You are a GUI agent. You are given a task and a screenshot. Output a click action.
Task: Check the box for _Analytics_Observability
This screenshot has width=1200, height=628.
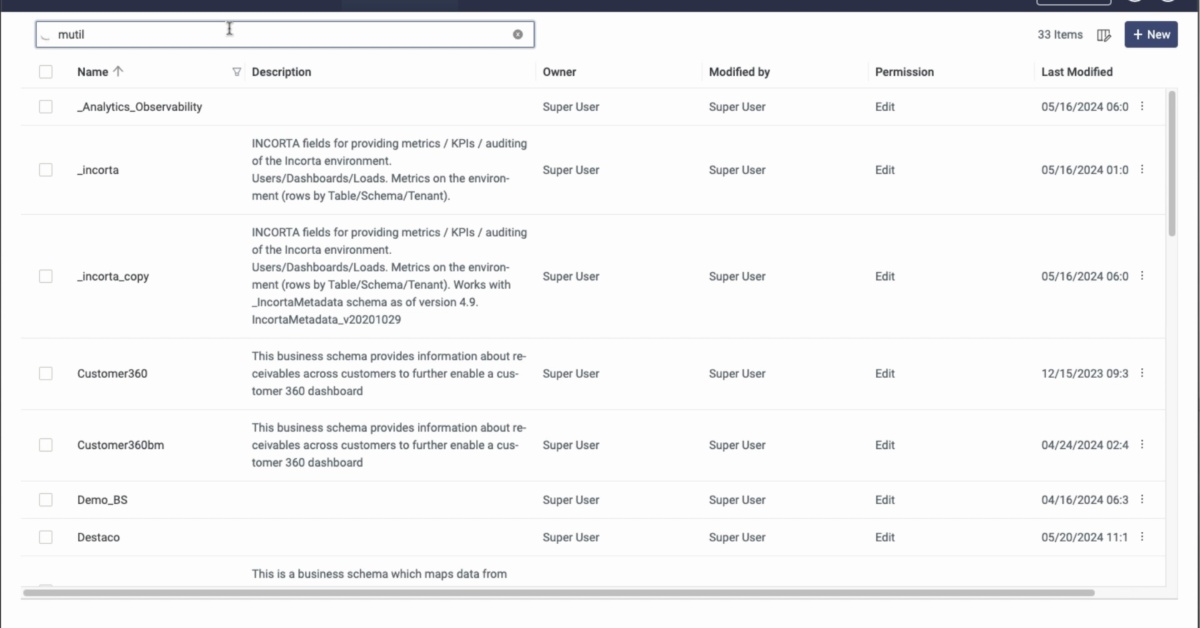(46, 106)
